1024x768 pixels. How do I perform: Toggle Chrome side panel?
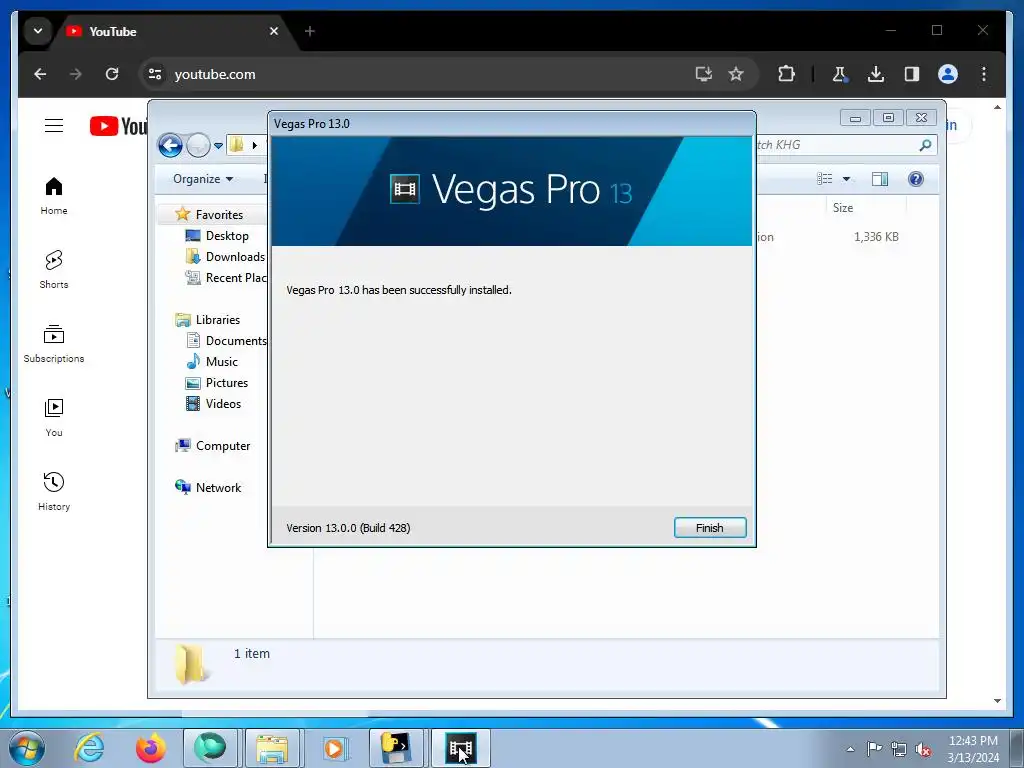click(x=912, y=74)
